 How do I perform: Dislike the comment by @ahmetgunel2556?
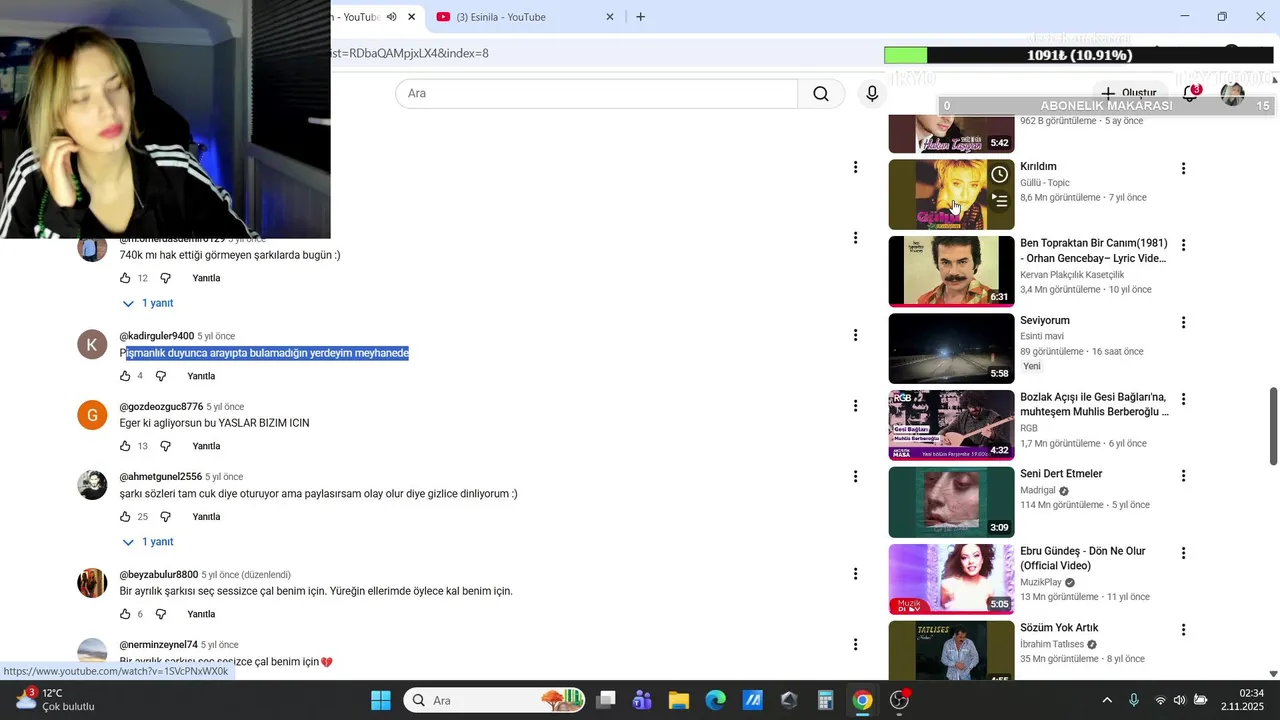pyautogui.click(x=165, y=517)
